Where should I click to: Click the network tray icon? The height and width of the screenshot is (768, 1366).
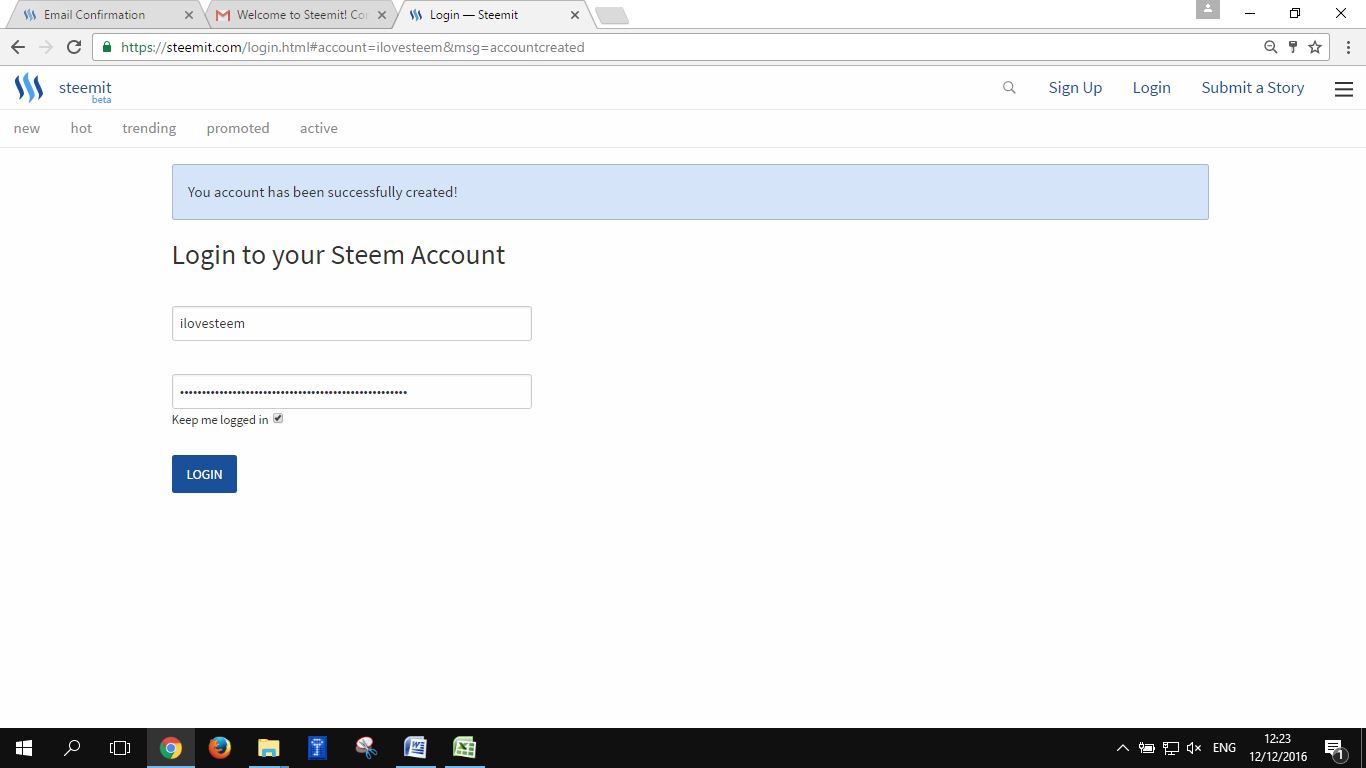point(1170,748)
